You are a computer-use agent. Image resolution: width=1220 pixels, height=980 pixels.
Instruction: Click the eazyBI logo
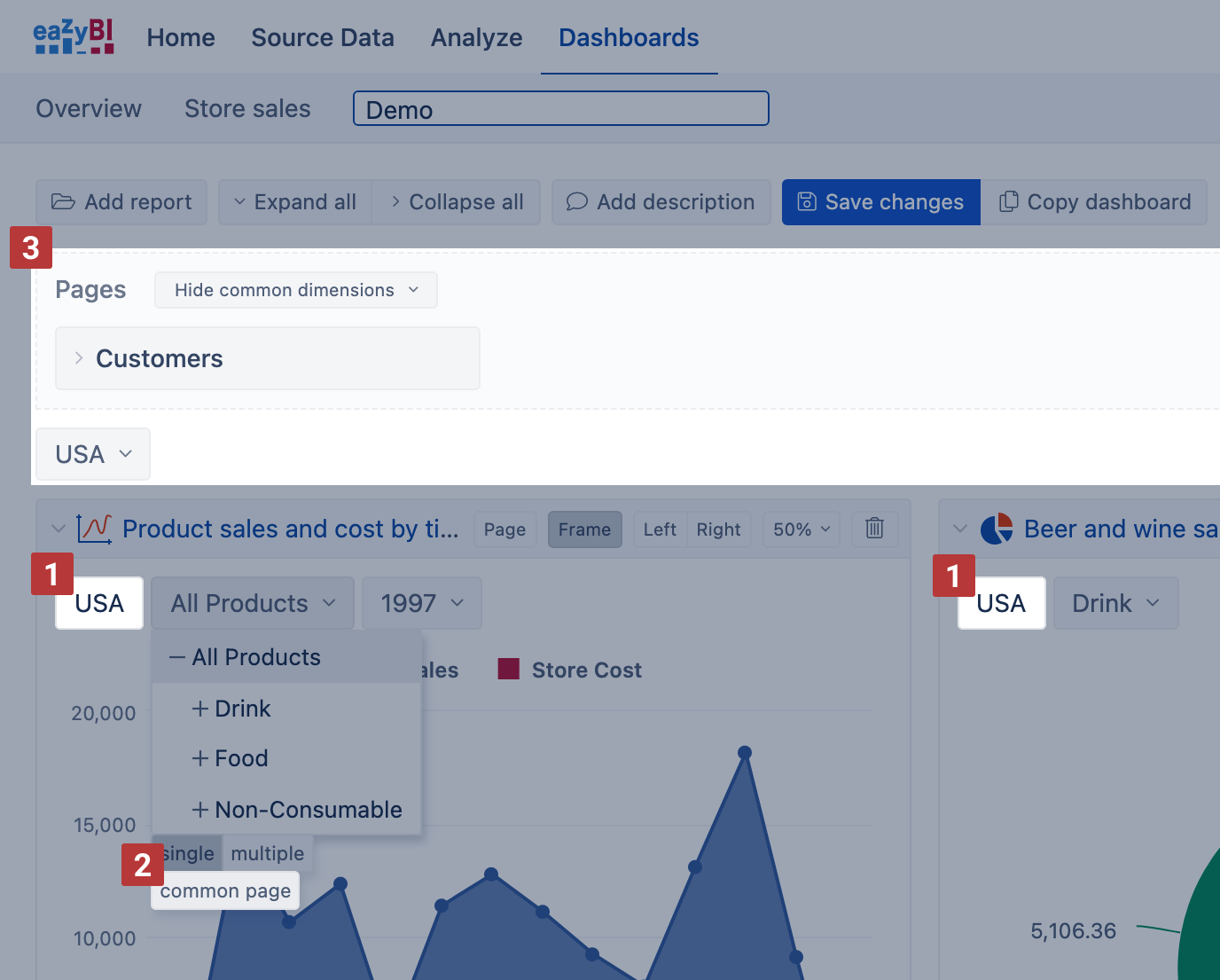(x=74, y=37)
